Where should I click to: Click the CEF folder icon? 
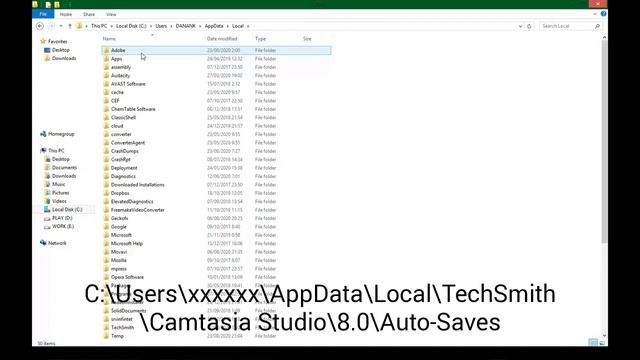[106, 100]
